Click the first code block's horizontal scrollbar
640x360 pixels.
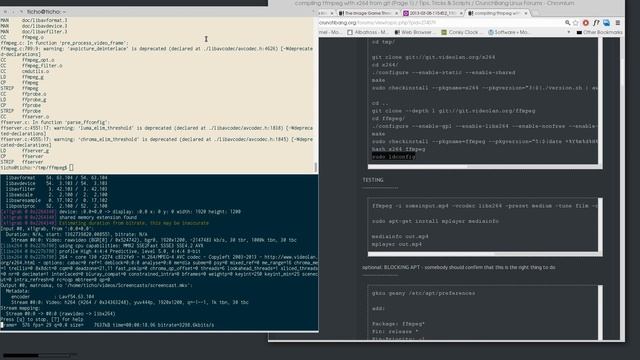[x=483, y=167]
